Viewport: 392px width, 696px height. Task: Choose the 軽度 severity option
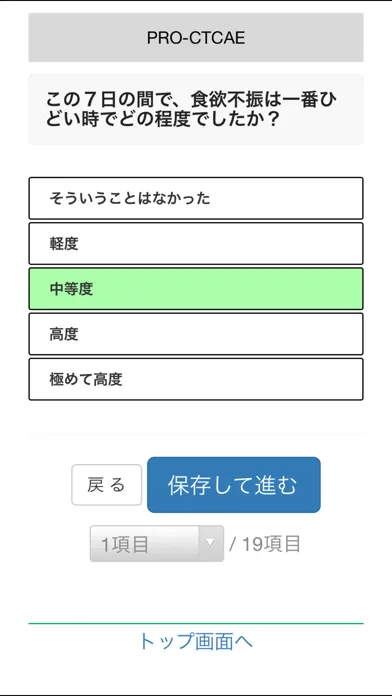click(196, 243)
